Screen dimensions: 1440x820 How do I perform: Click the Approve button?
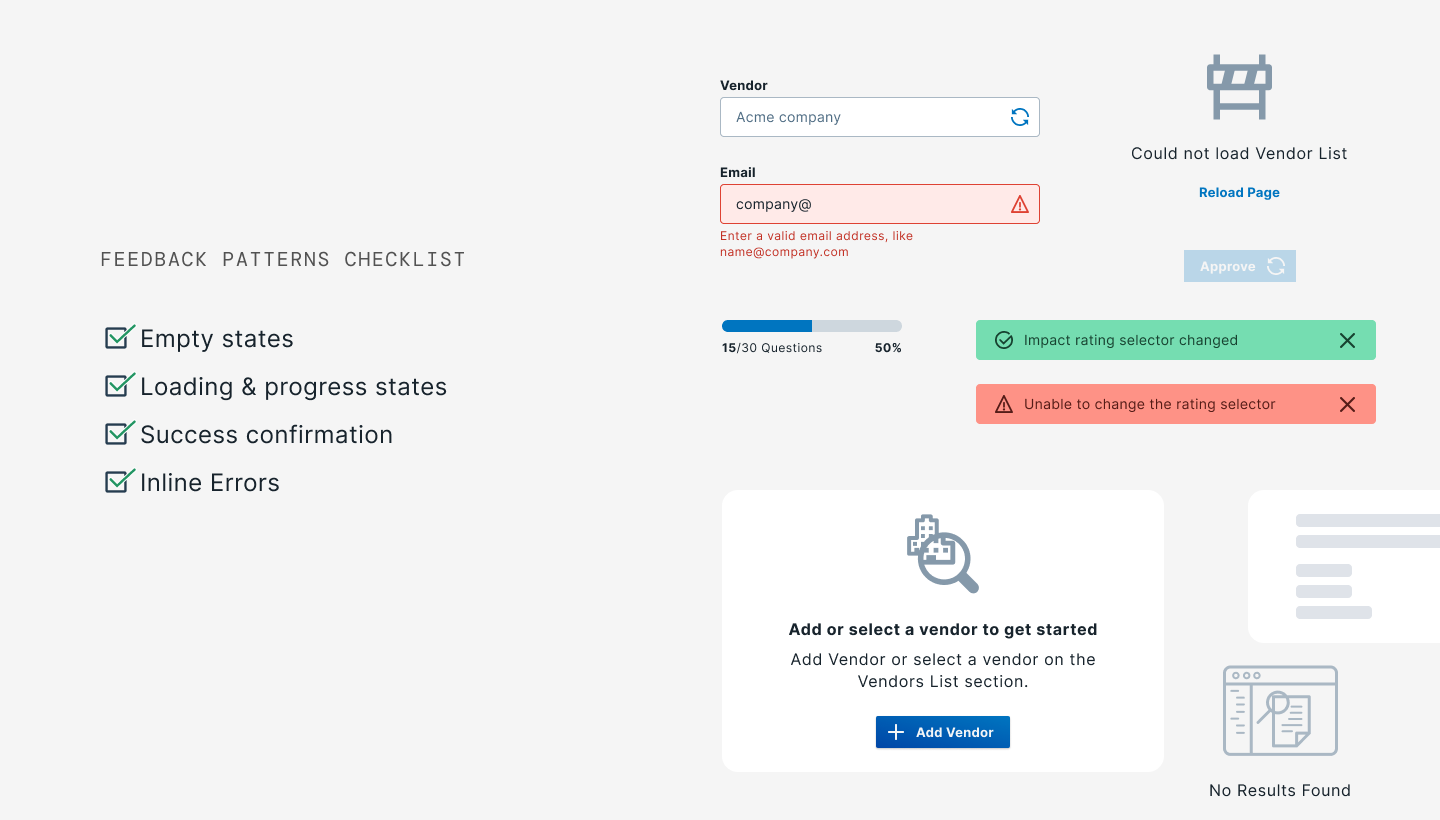pos(1240,266)
